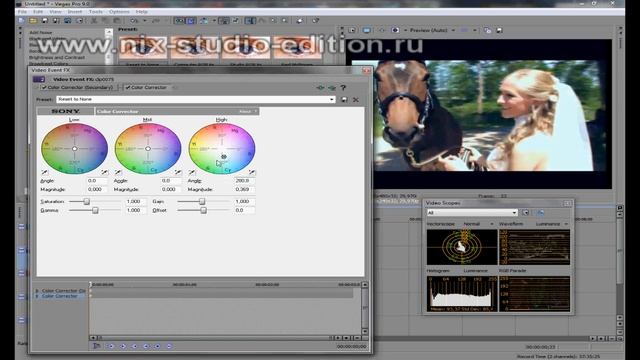Open the Edit menu
This screenshot has height=360, width=640.
tap(38, 12)
